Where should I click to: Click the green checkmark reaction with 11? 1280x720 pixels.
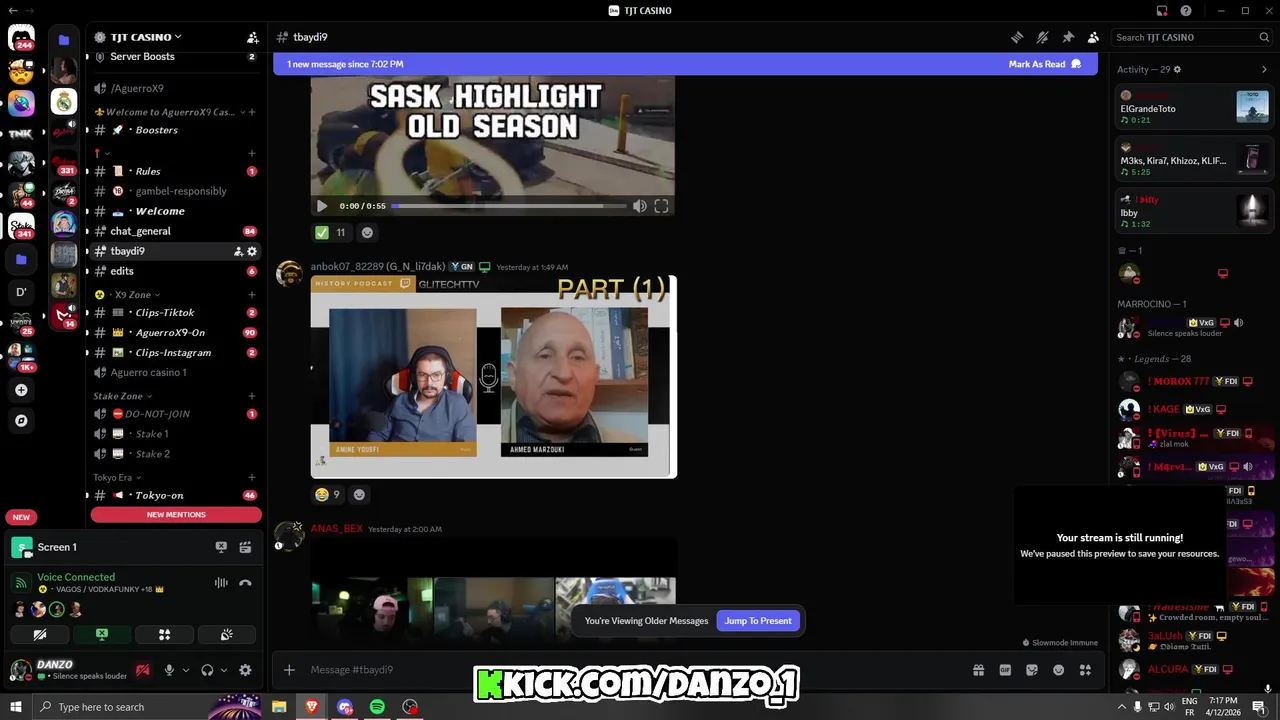331,232
